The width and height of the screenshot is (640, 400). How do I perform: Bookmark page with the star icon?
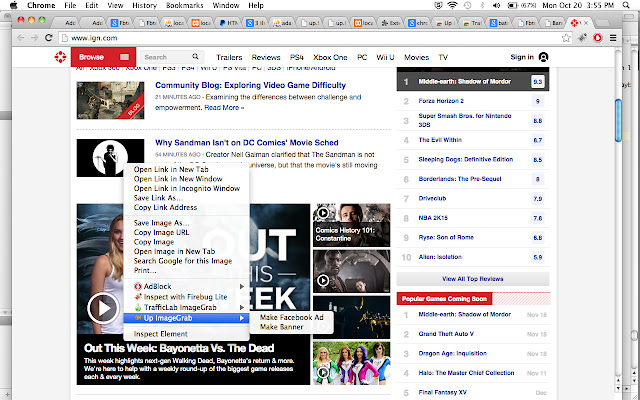pos(566,38)
